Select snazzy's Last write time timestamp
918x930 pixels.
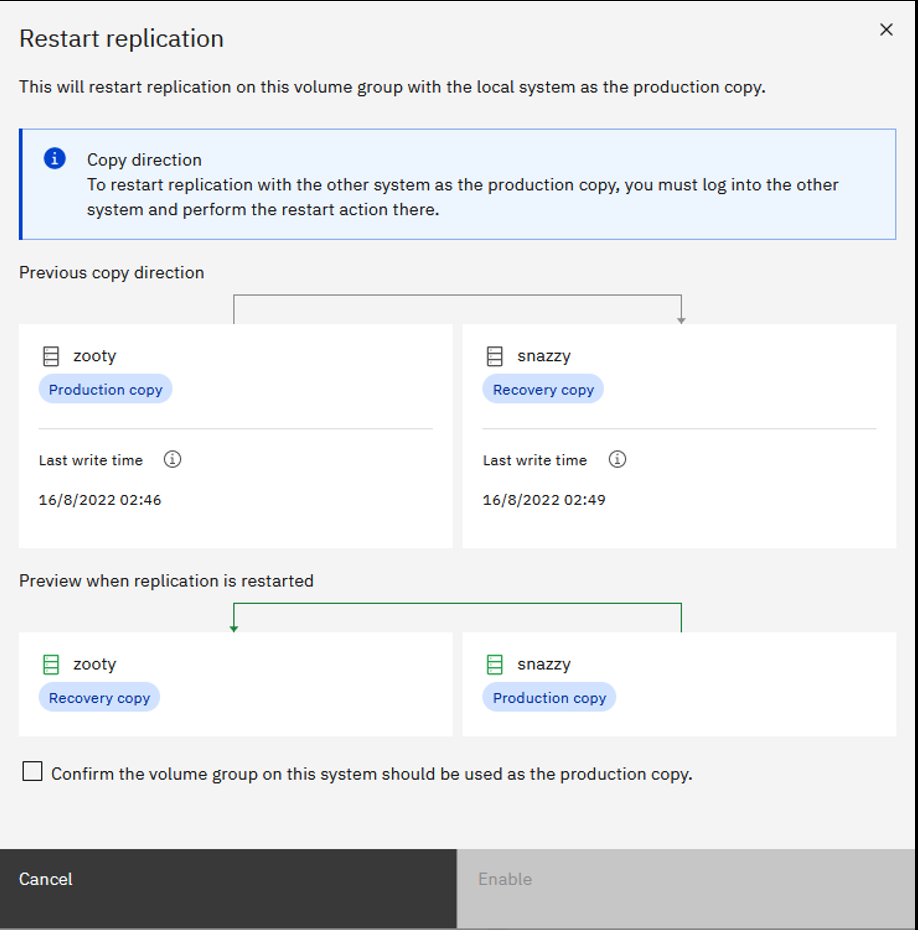[x=544, y=499]
